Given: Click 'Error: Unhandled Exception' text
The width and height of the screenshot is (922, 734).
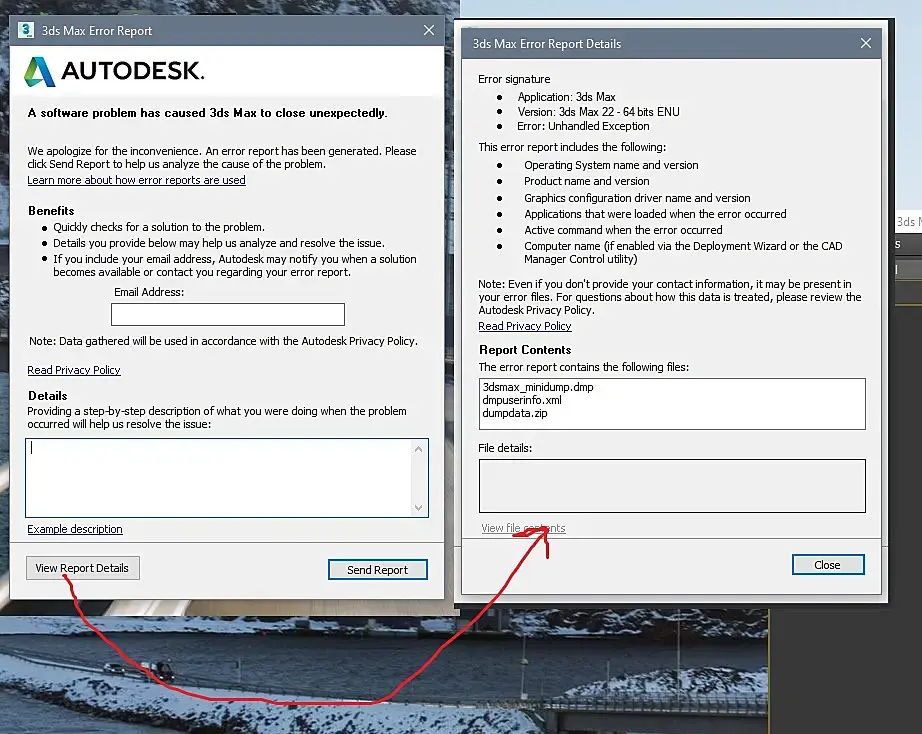Looking at the screenshot, I should (583, 126).
